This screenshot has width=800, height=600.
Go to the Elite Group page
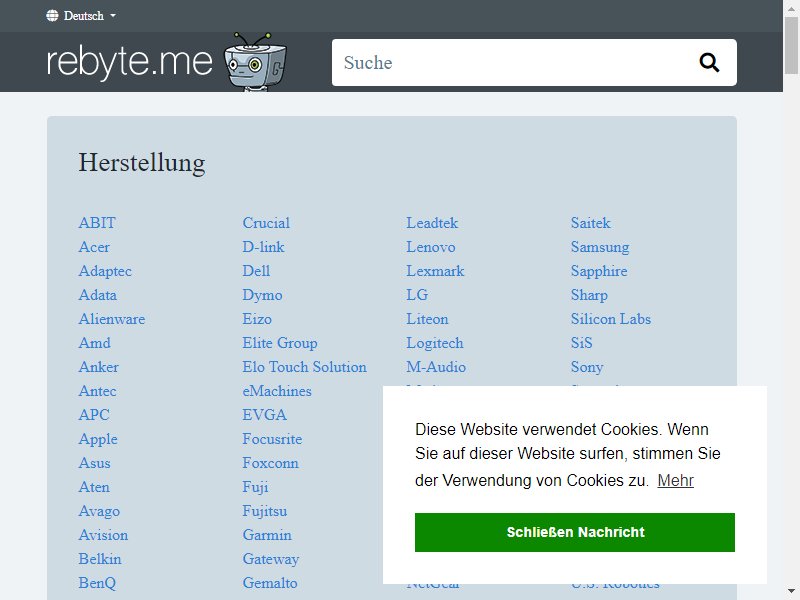coord(280,343)
